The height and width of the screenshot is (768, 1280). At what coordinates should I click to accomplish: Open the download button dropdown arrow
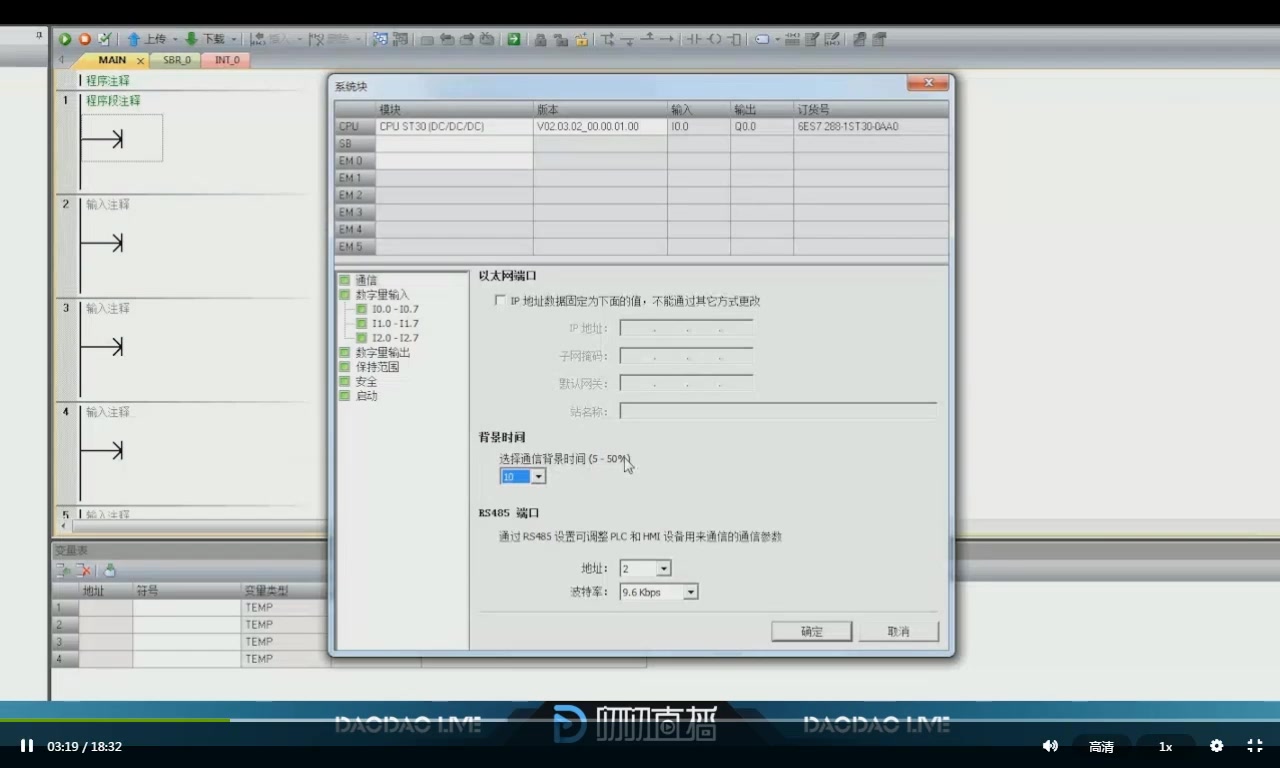pos(234,39)
